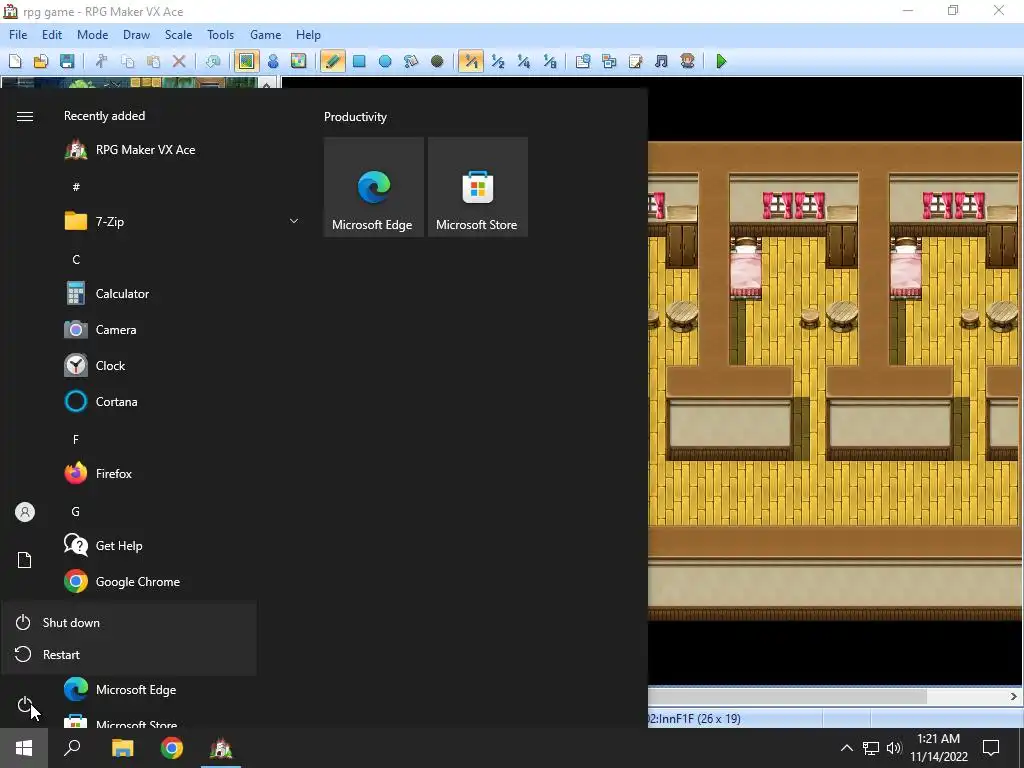1024x768 pixels.
Task: Expand the Start menu hamburger
Action: 25,116
